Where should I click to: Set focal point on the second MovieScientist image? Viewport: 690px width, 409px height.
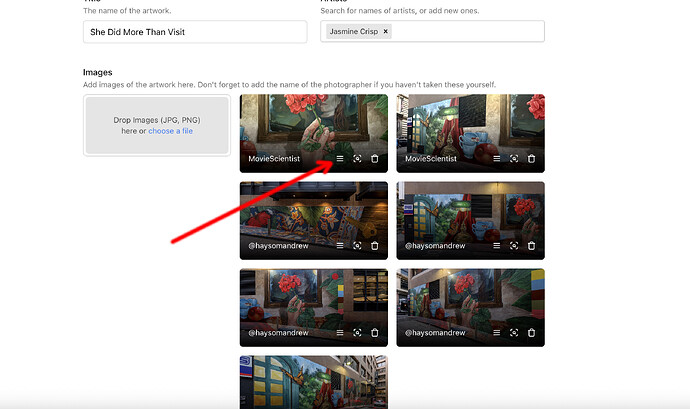tap(514, 159)
